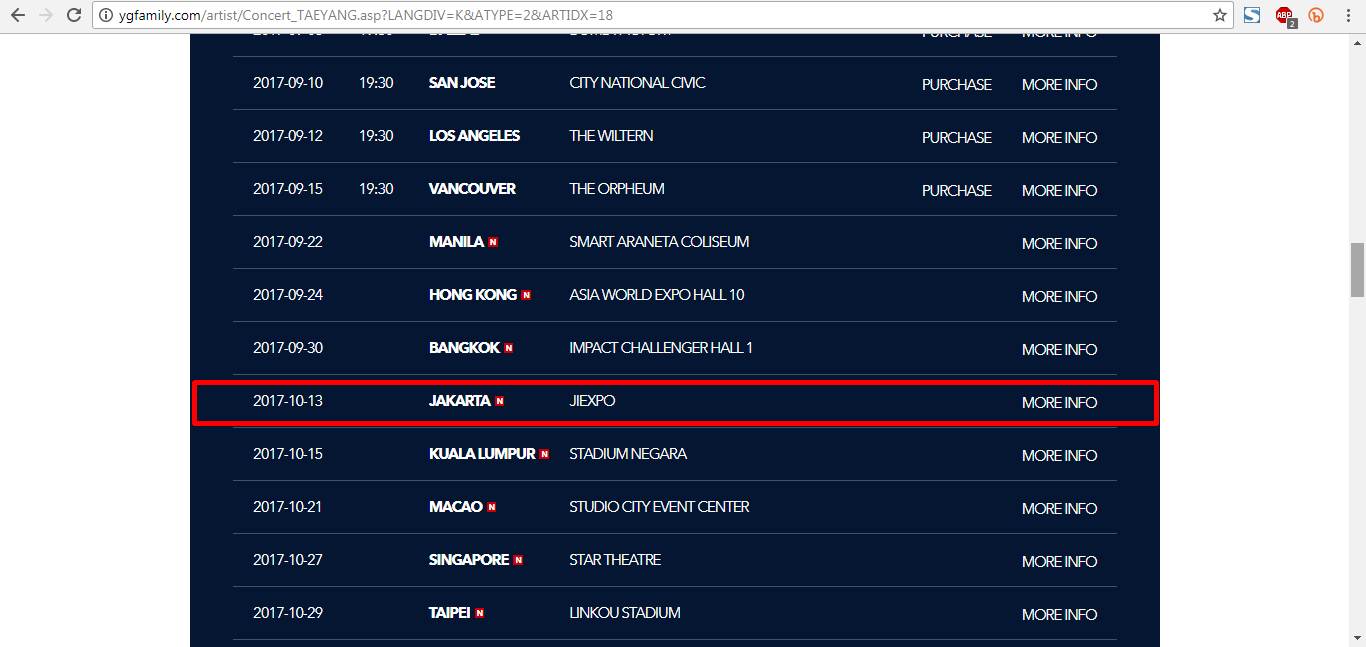Open MORE INFO for Taipei
1366x647 pixels.
(x=1059, y=614)
